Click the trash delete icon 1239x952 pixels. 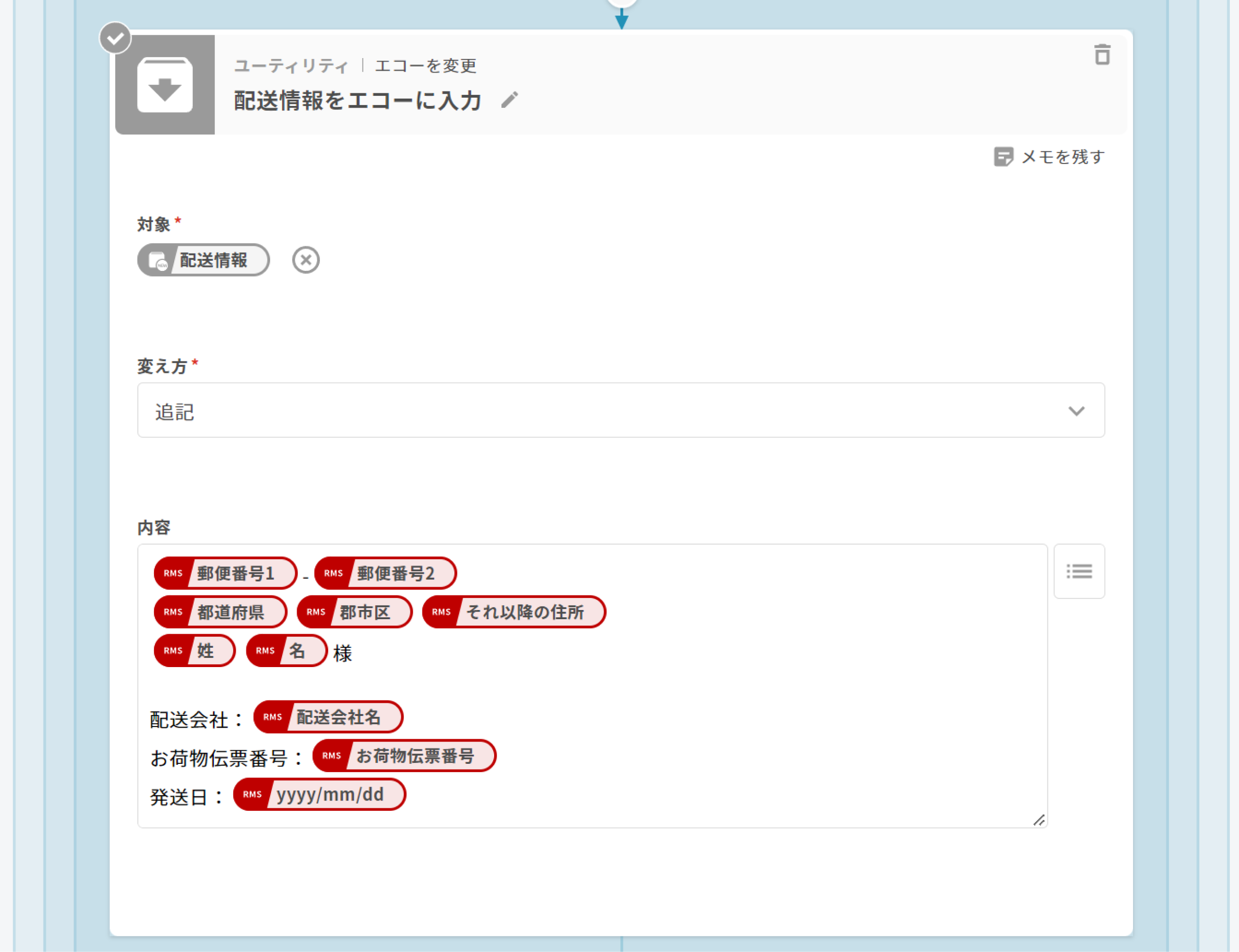click(1102, 55)
